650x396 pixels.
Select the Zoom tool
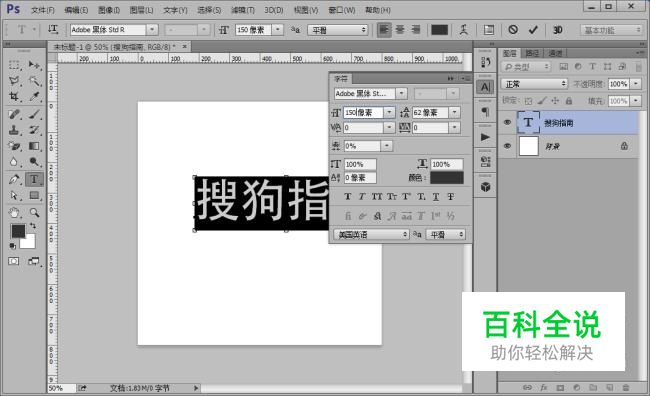(x=34, y=213)
